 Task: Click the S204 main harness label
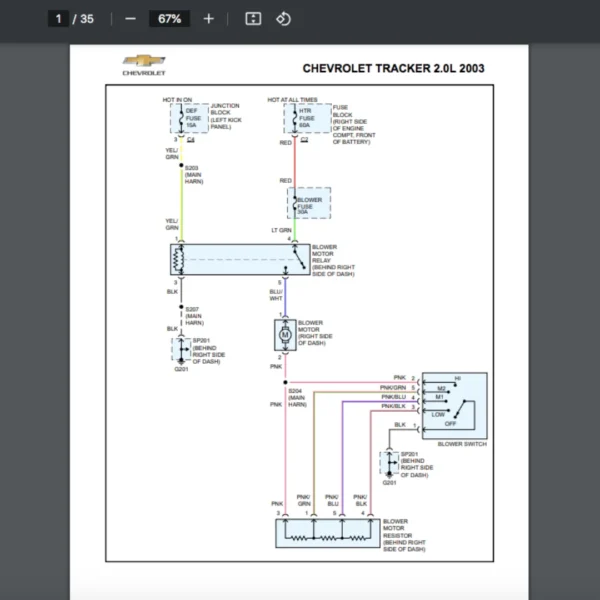pos(296,398)
